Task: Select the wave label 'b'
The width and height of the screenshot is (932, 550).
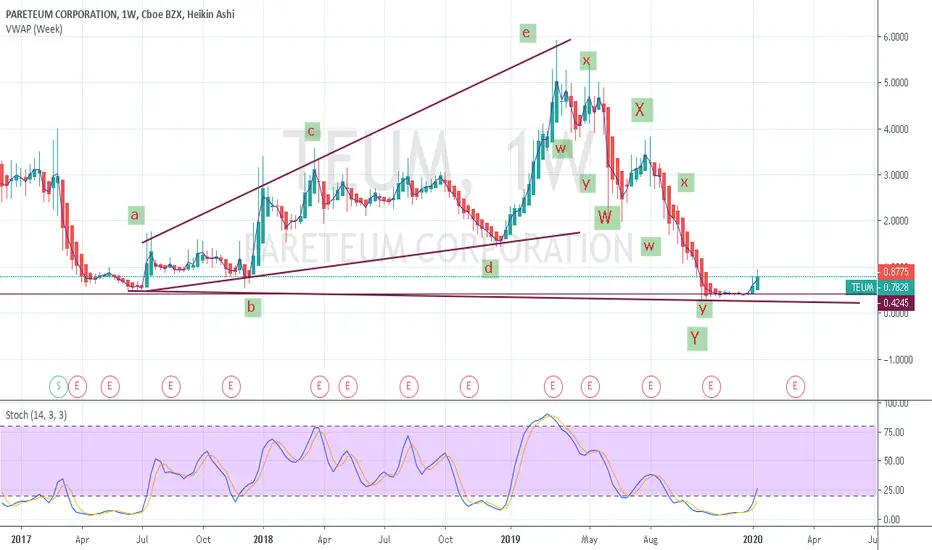Action: (251, 307)
